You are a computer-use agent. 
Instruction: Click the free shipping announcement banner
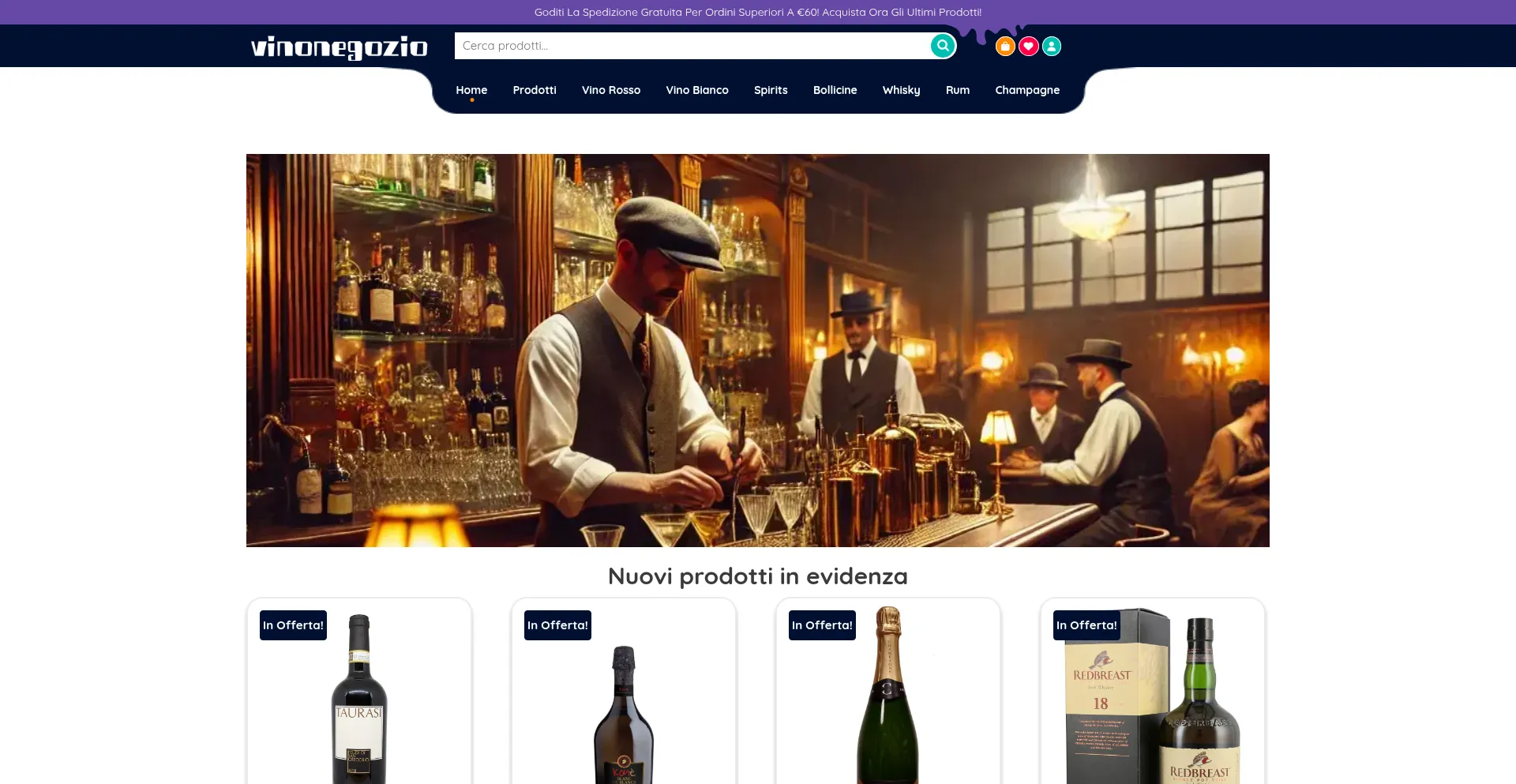point(757,12)
